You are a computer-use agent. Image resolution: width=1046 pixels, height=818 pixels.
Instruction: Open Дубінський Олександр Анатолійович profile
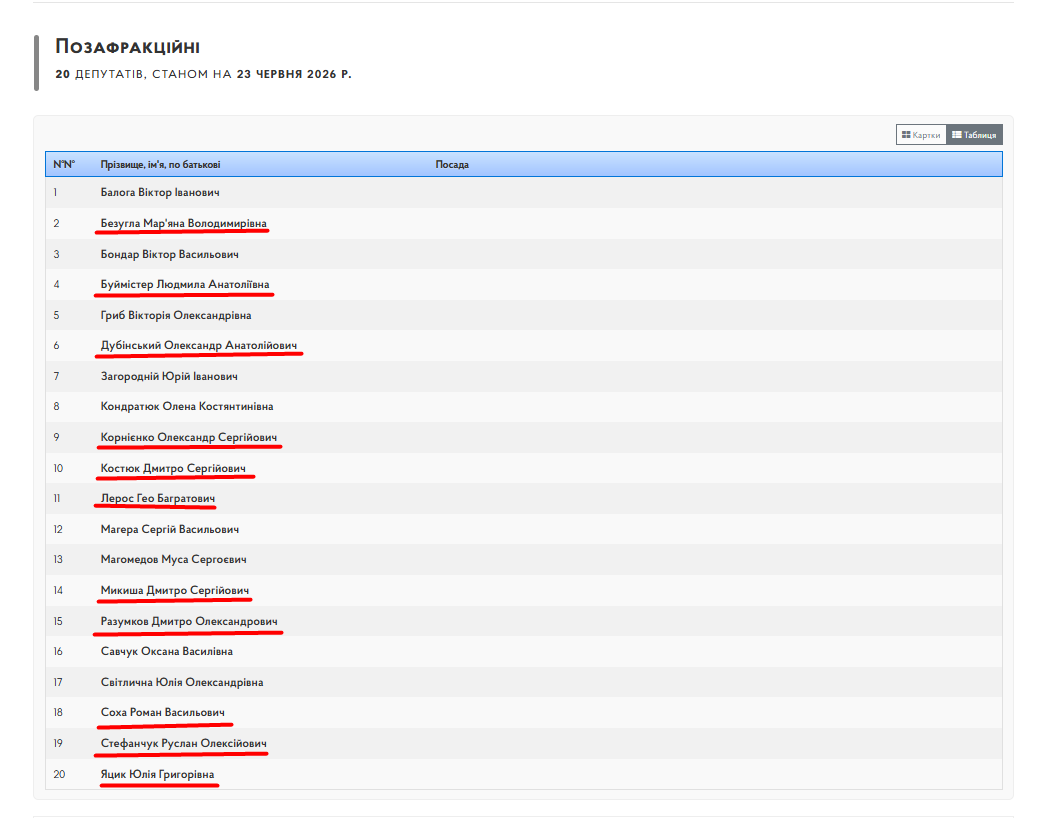[x=199, y=345]
